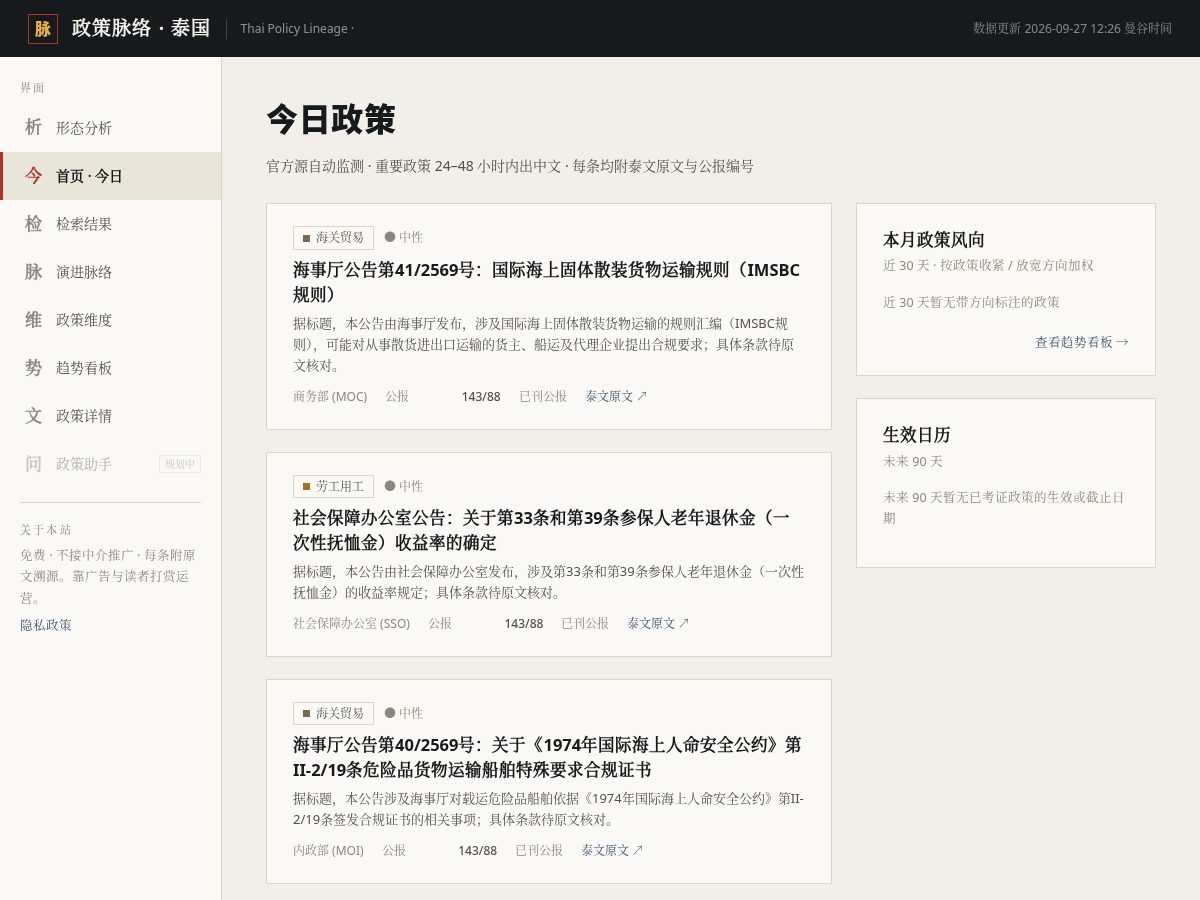Screen dimensions: 1200x900
Task: Click gazette number 143/88 on 41/2569 card
Action: 481,396
